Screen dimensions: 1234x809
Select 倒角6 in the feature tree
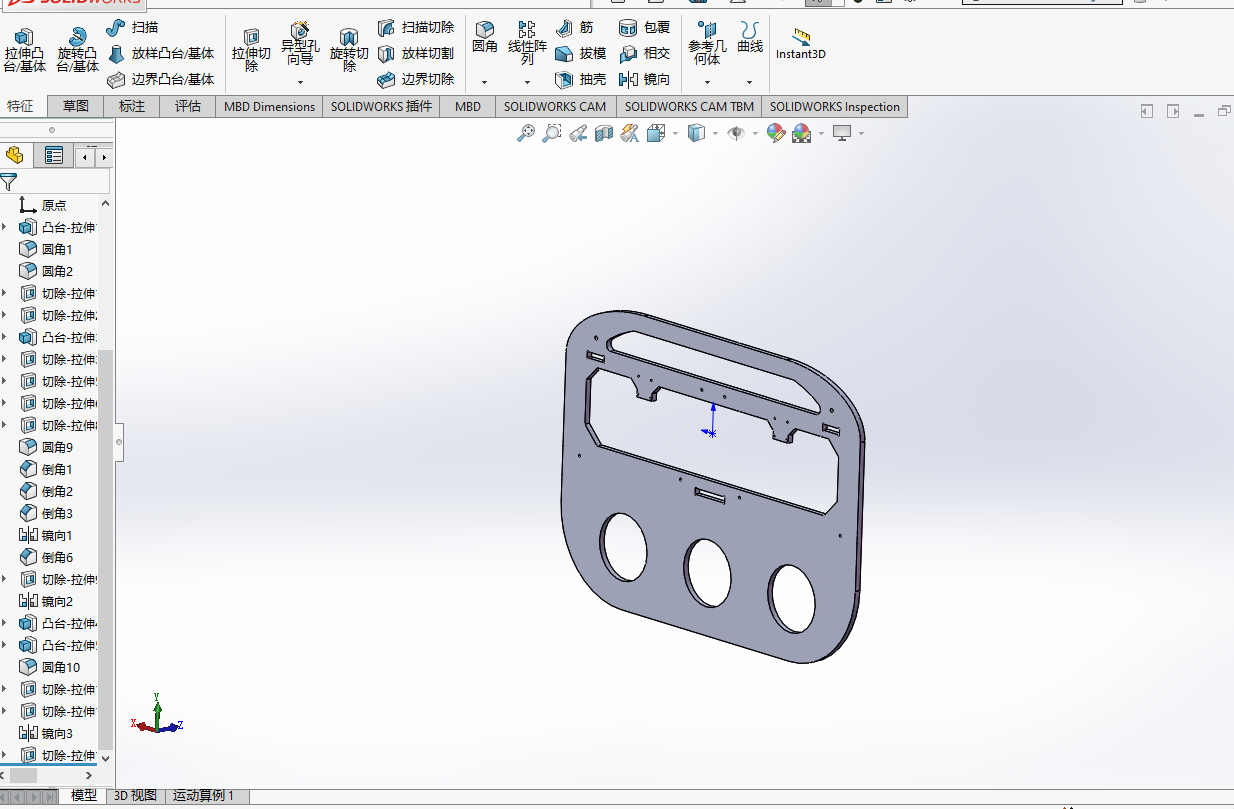[x=46, y=557]
